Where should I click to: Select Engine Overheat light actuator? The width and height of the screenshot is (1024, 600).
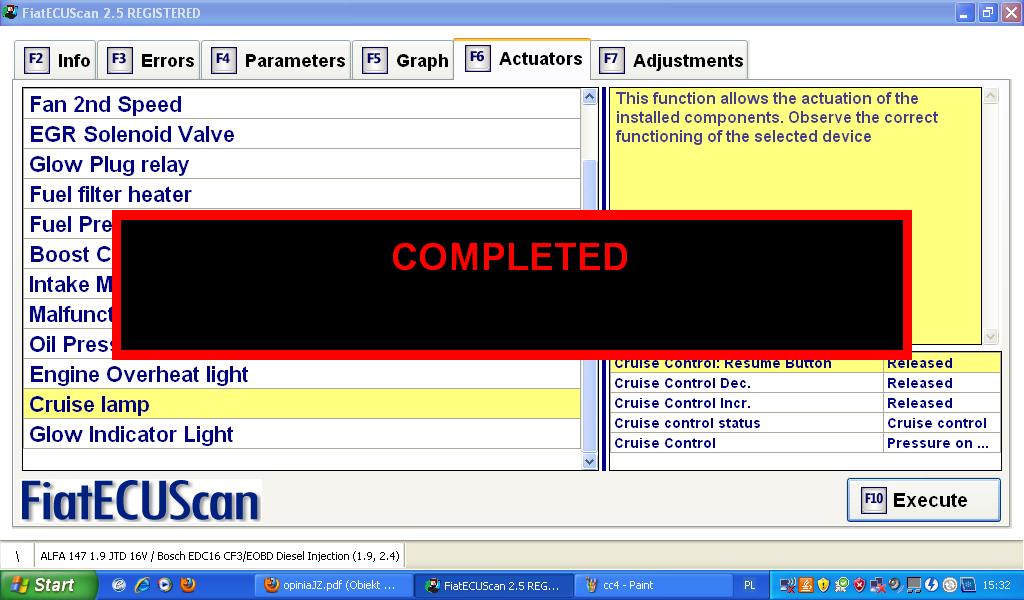tap(302, 375)
